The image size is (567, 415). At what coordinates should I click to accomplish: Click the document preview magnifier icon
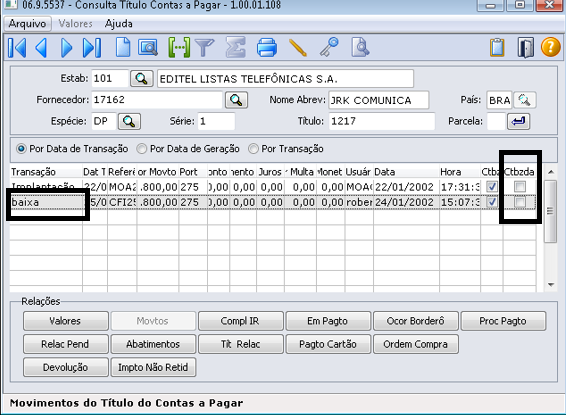point(360,47)
